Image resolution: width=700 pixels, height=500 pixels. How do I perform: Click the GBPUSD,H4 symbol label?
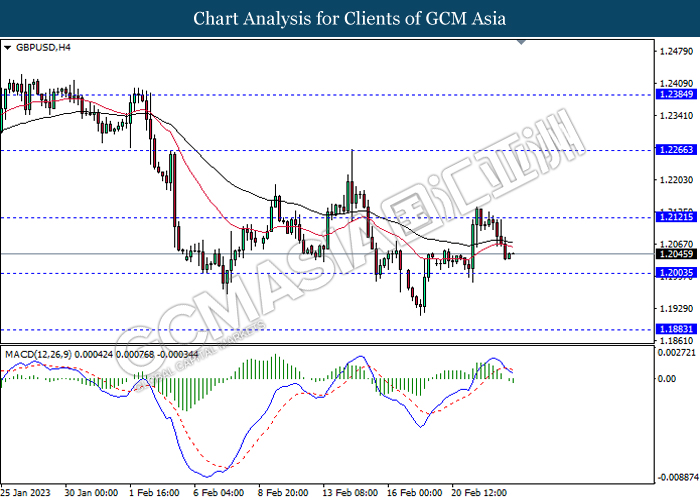pos(43,47)
